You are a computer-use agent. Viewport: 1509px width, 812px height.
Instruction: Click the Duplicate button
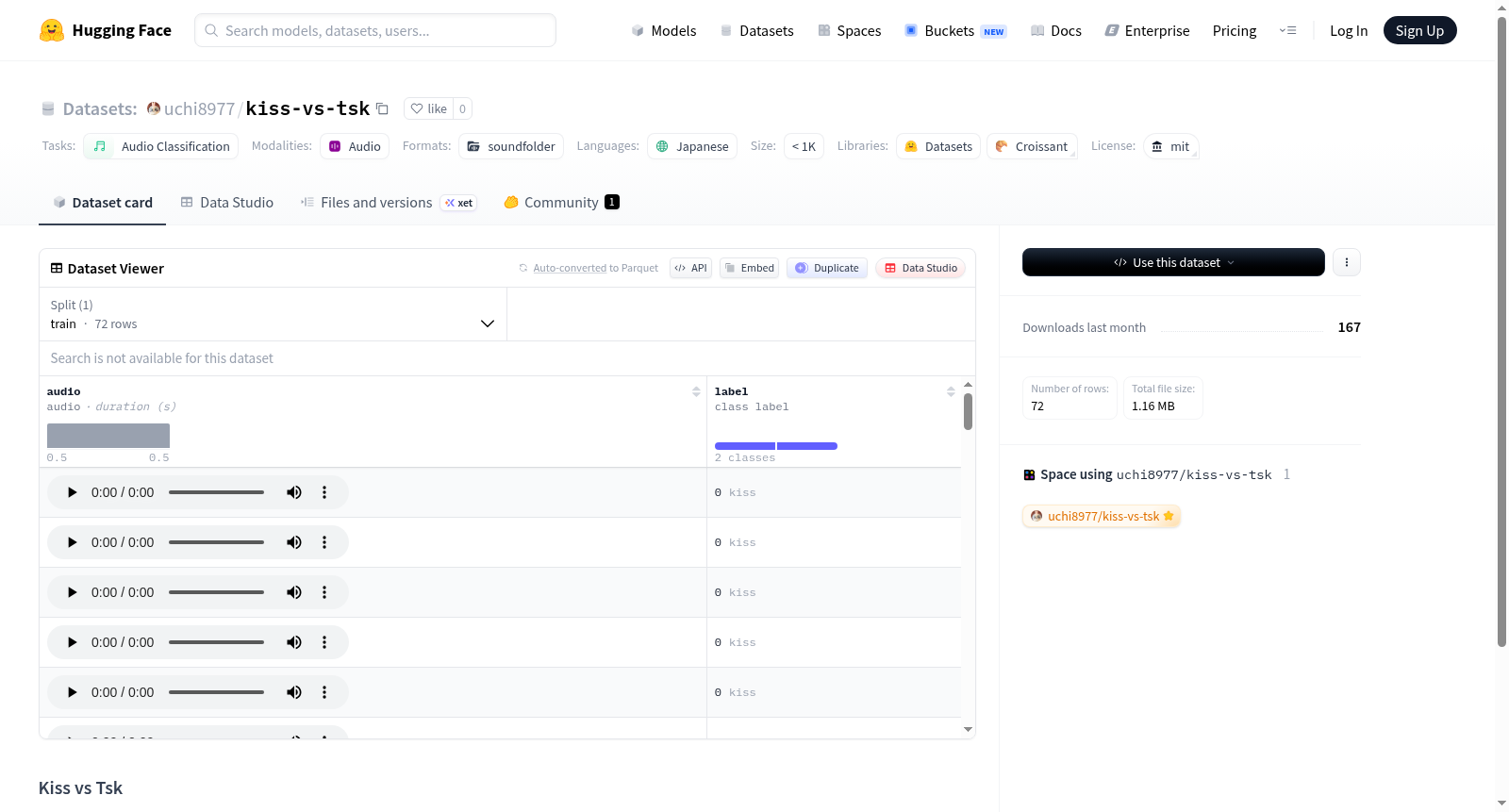pyautogui.click(x=827, y=268)
